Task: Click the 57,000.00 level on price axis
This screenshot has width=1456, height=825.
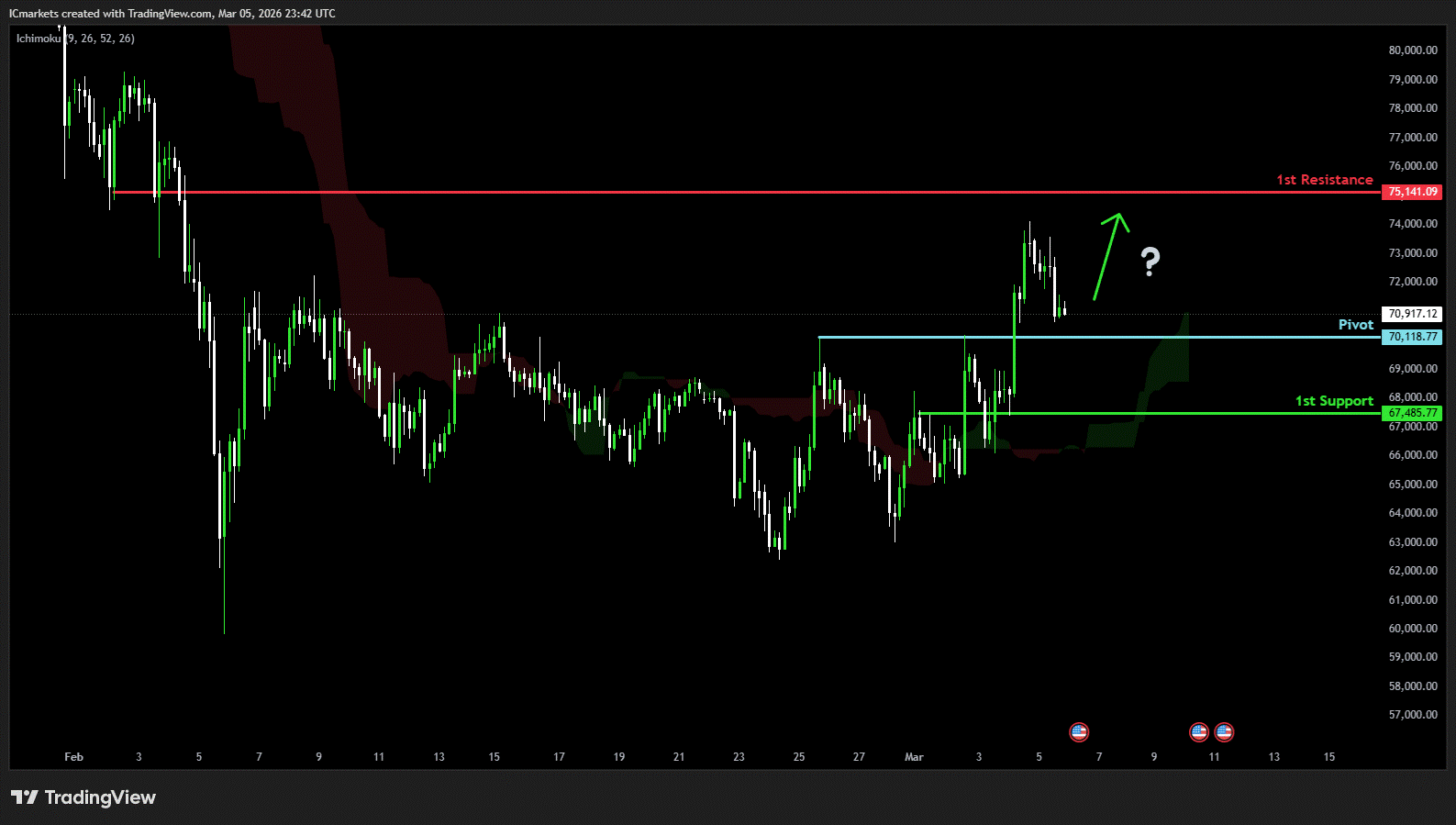Action: [x=1412, y=715]
